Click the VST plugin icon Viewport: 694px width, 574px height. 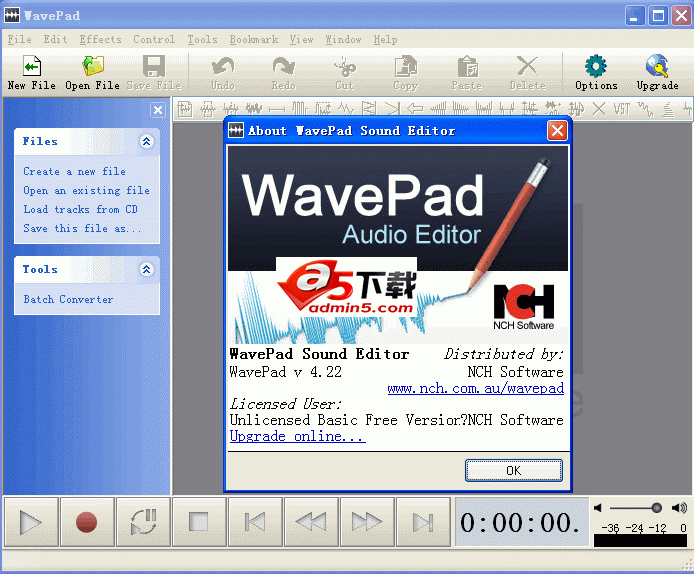[622, 108]
